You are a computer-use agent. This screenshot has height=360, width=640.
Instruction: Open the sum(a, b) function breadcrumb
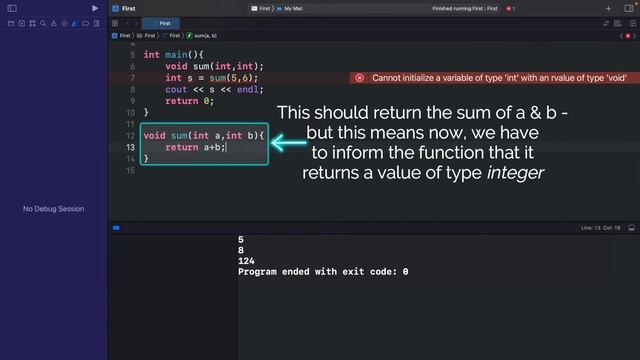coord(202,36)
